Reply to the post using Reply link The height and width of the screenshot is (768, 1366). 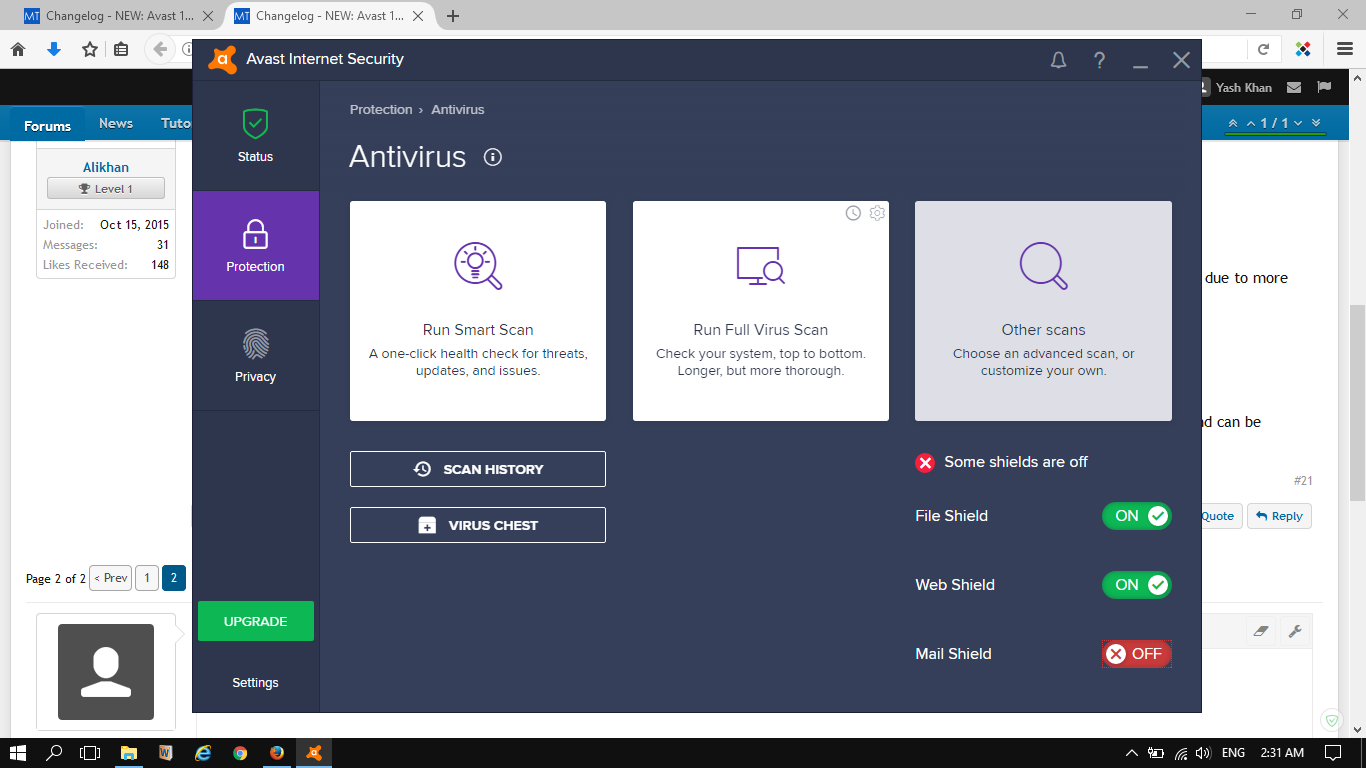pyautogui.click(x=1279, y=516)
